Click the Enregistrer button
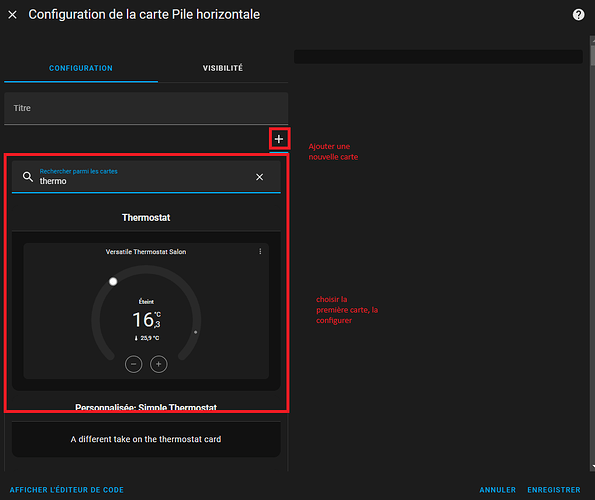 tap(554, 490)
